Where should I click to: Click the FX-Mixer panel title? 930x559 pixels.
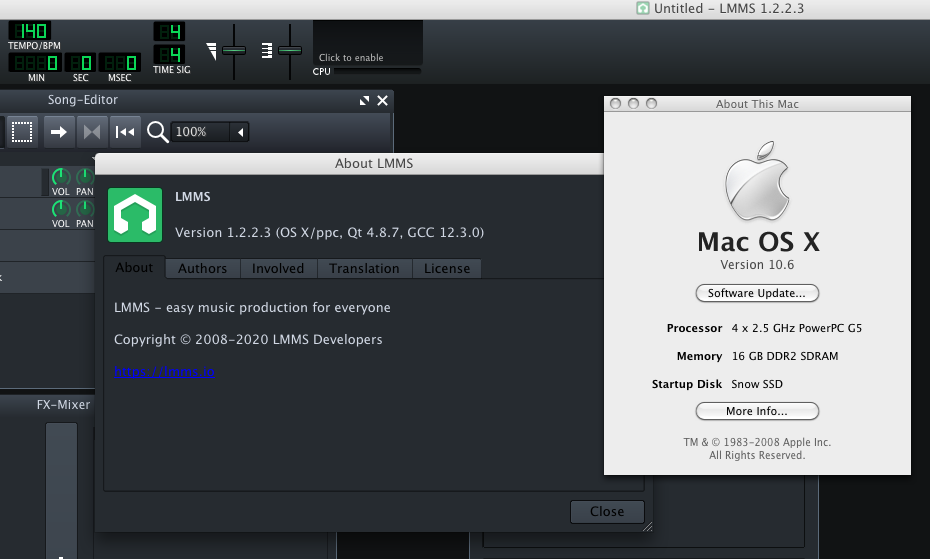[x=63, y=405]
